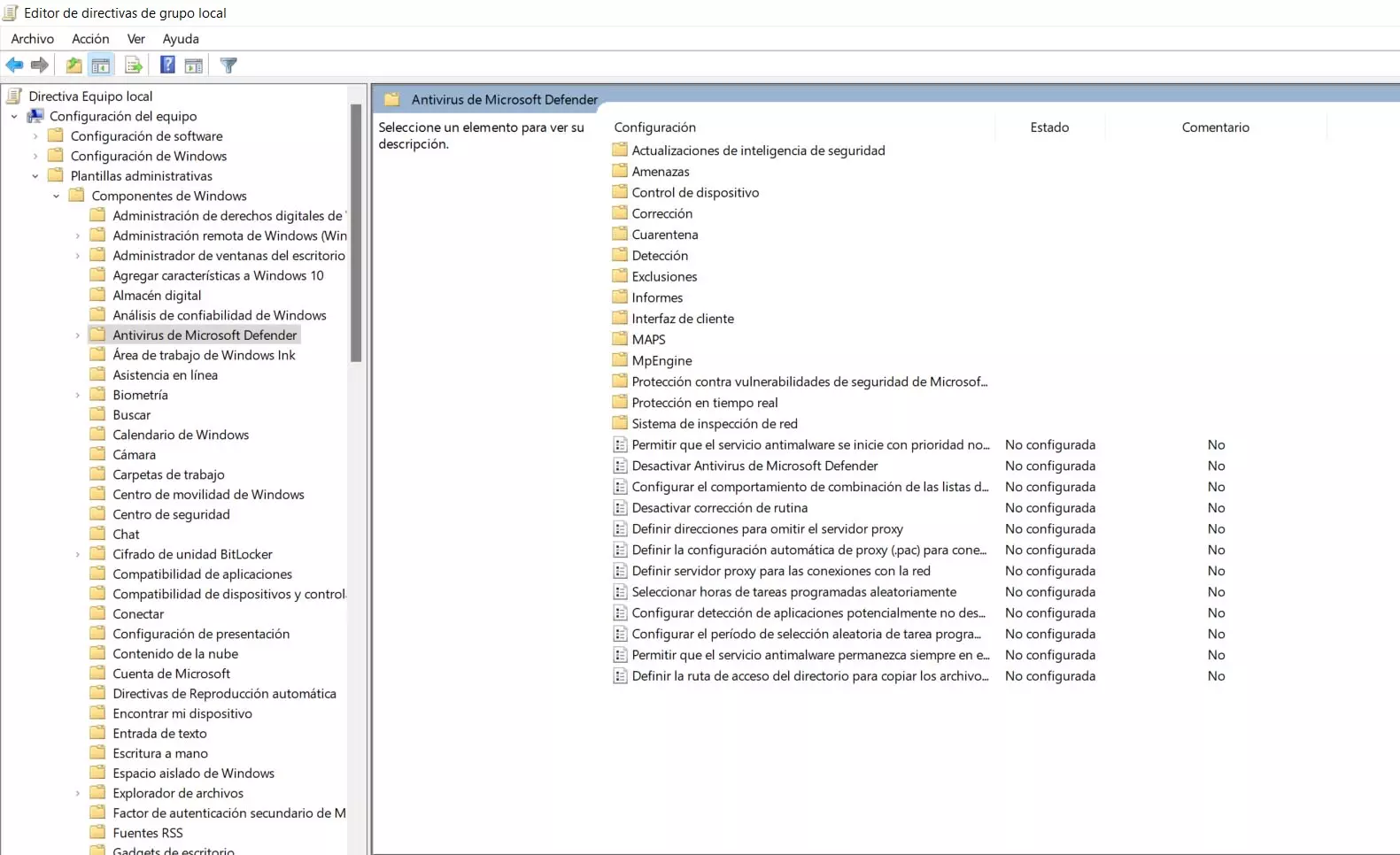Click the tree pane vertical scrollbar thumb
Viewport: 1400px width, 855px height.
tap(356, 233)
